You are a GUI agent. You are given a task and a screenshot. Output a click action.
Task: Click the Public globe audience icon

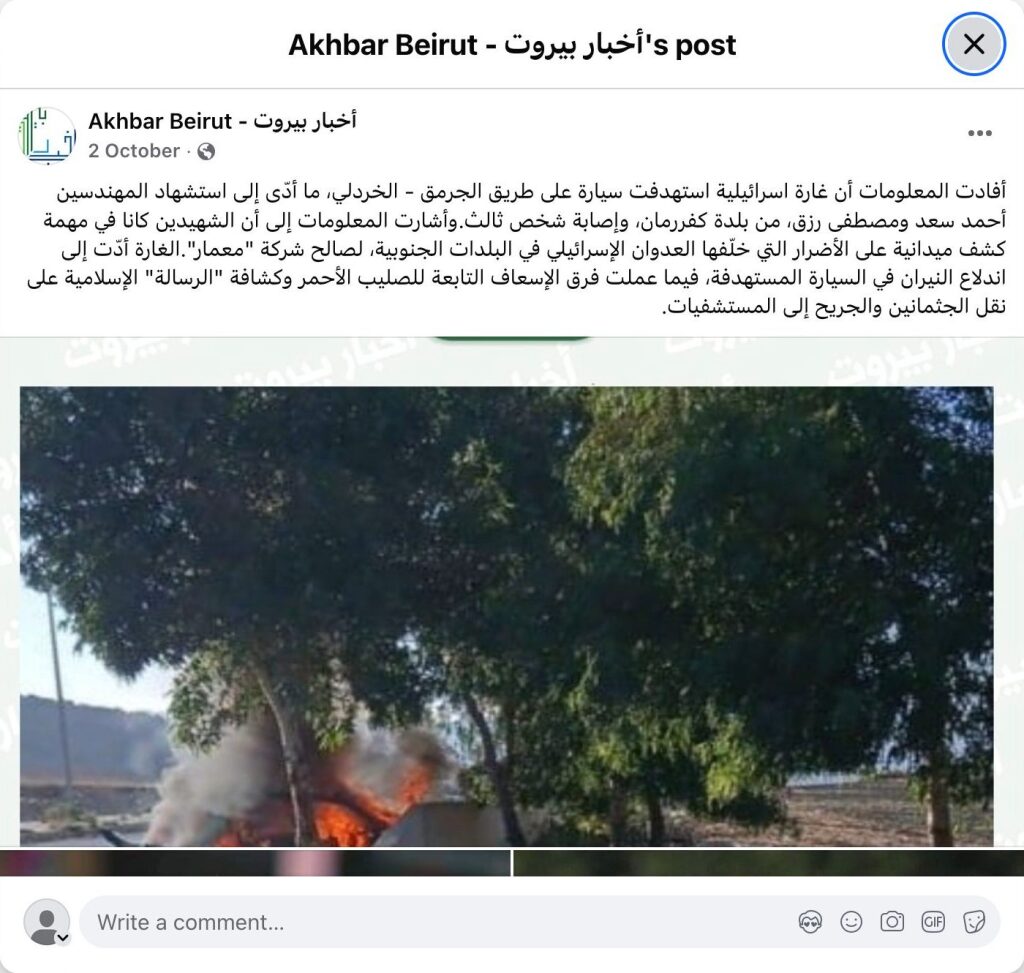pos(206,152)
